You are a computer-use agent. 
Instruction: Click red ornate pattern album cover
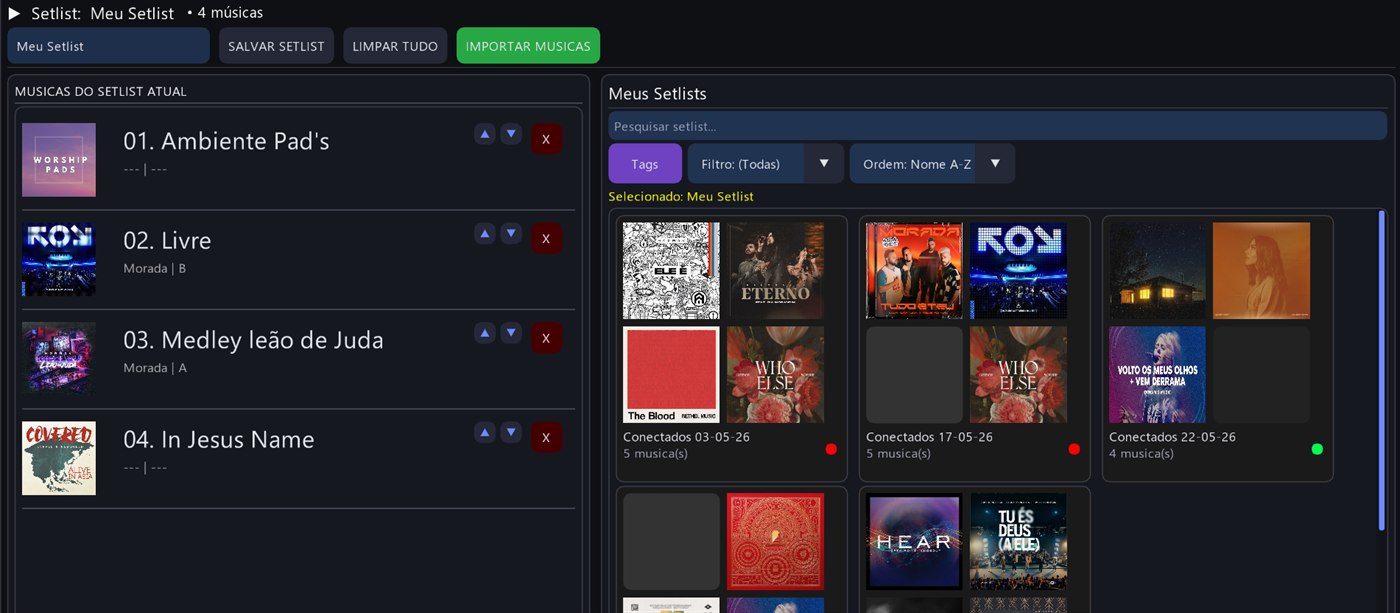776,541
